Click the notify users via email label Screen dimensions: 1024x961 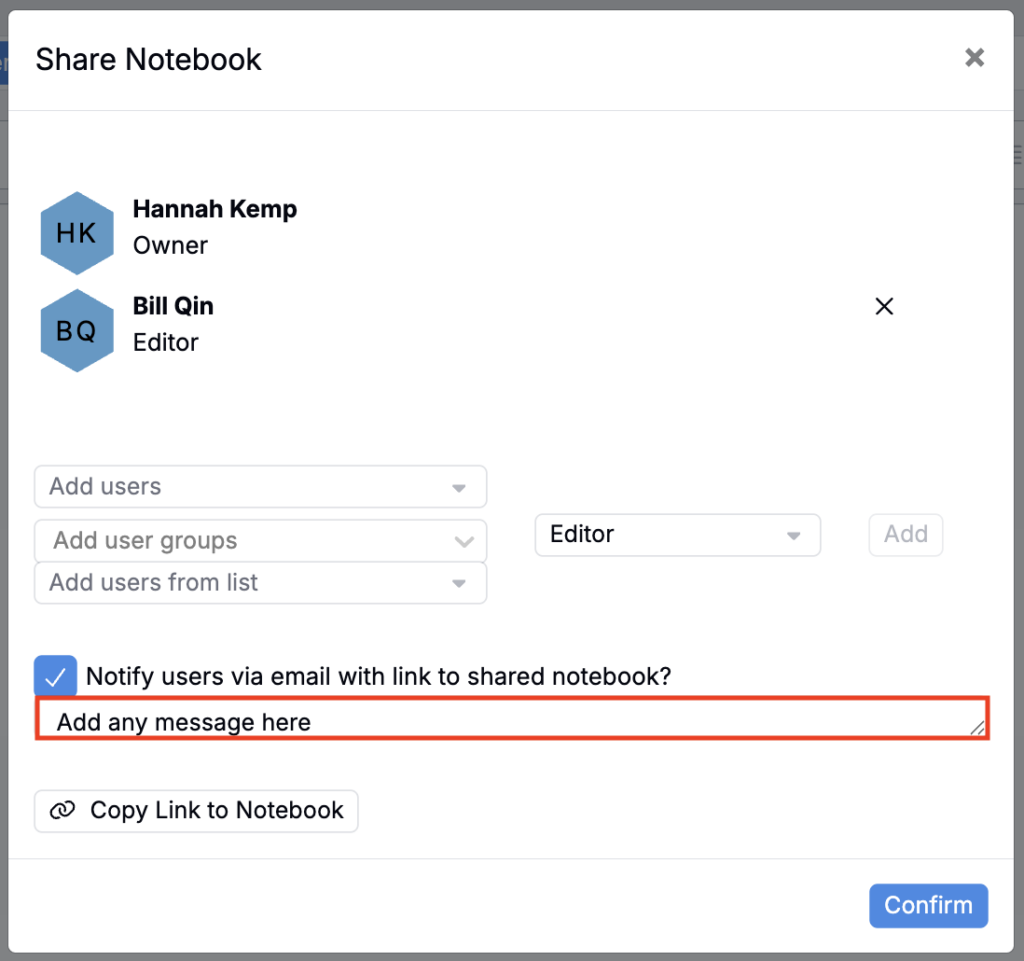tap(378, 677)
